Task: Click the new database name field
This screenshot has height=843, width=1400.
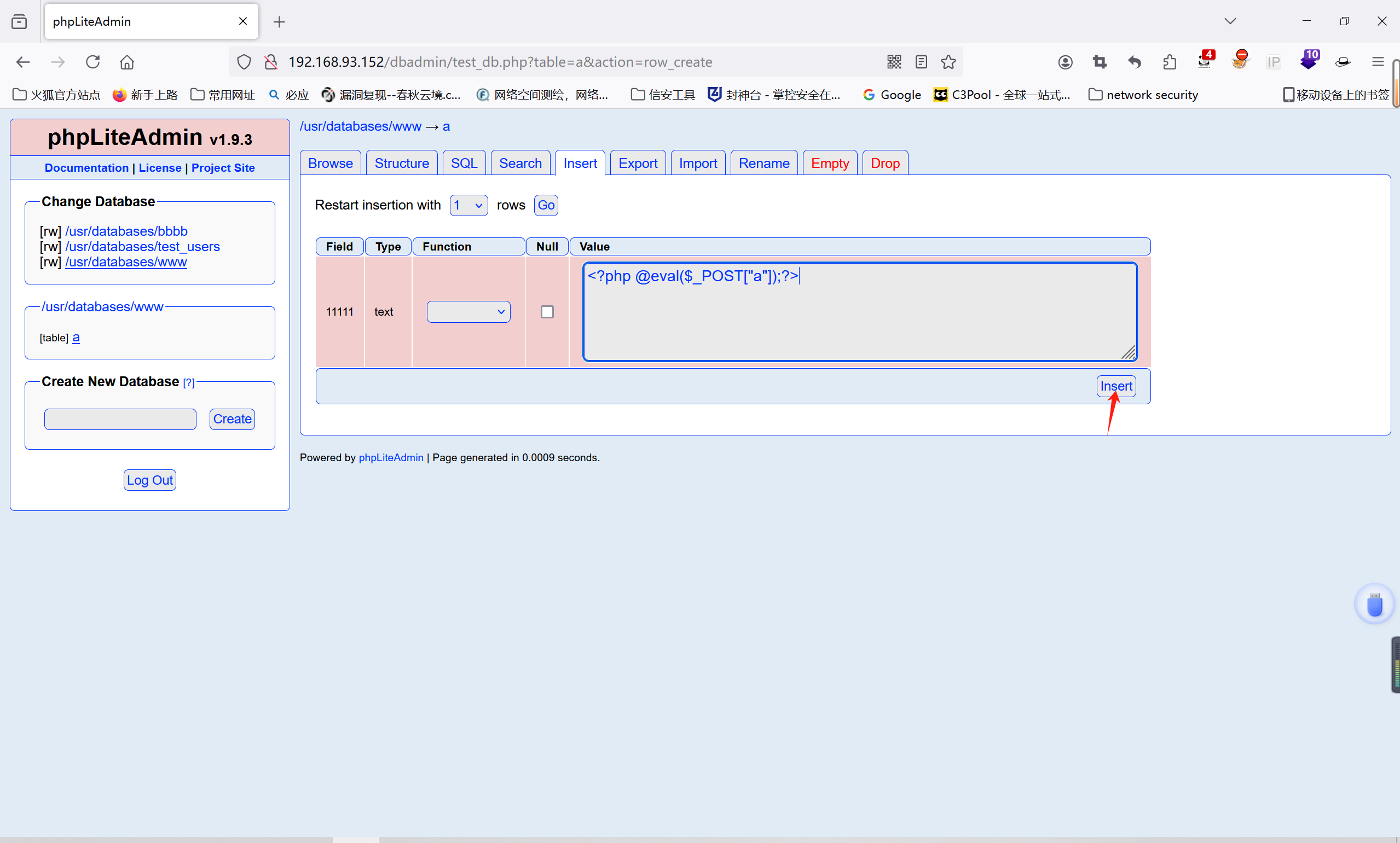Action: pos(120,419)
